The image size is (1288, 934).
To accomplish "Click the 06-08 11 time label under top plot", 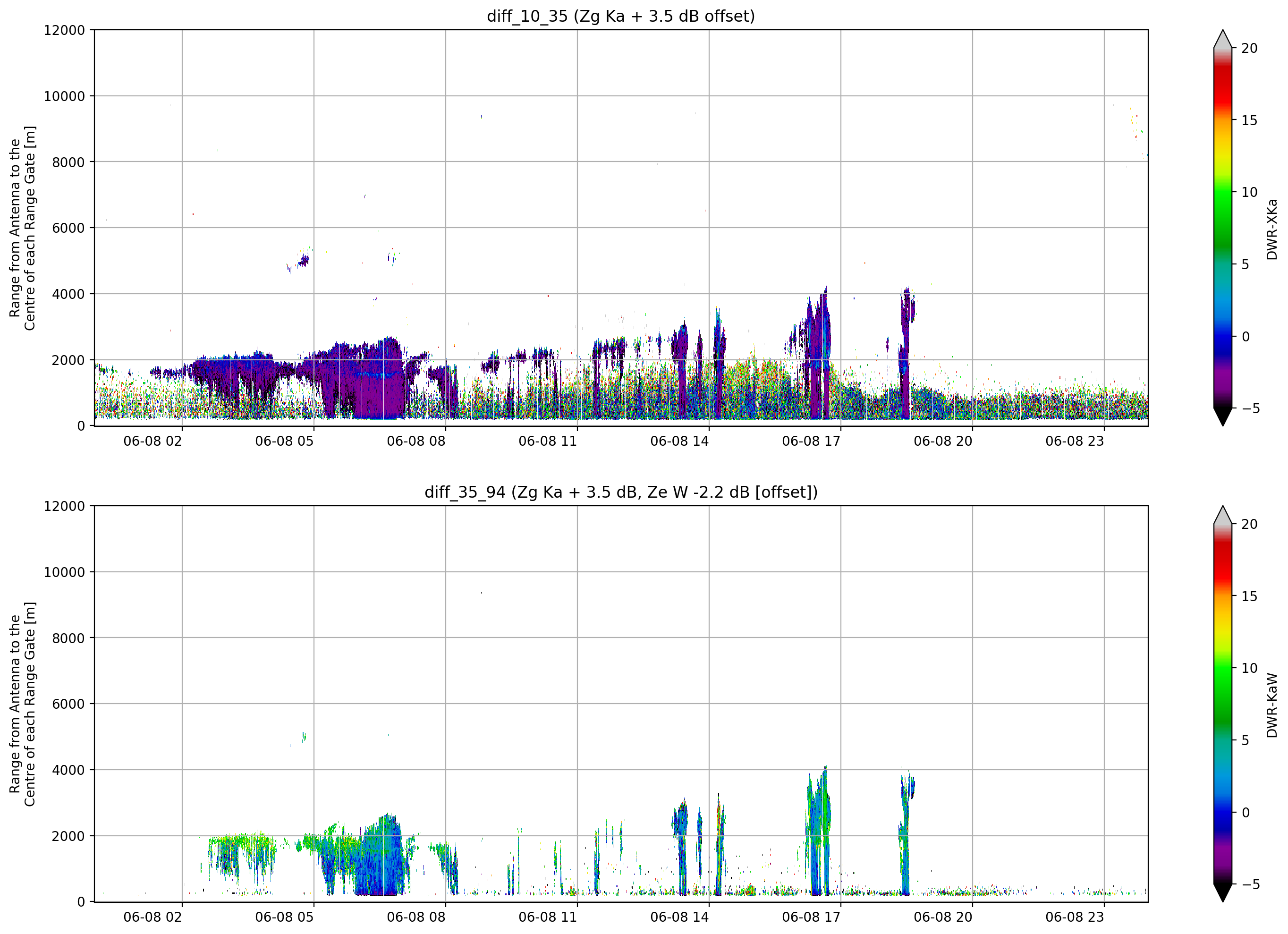I will [548, 442].
